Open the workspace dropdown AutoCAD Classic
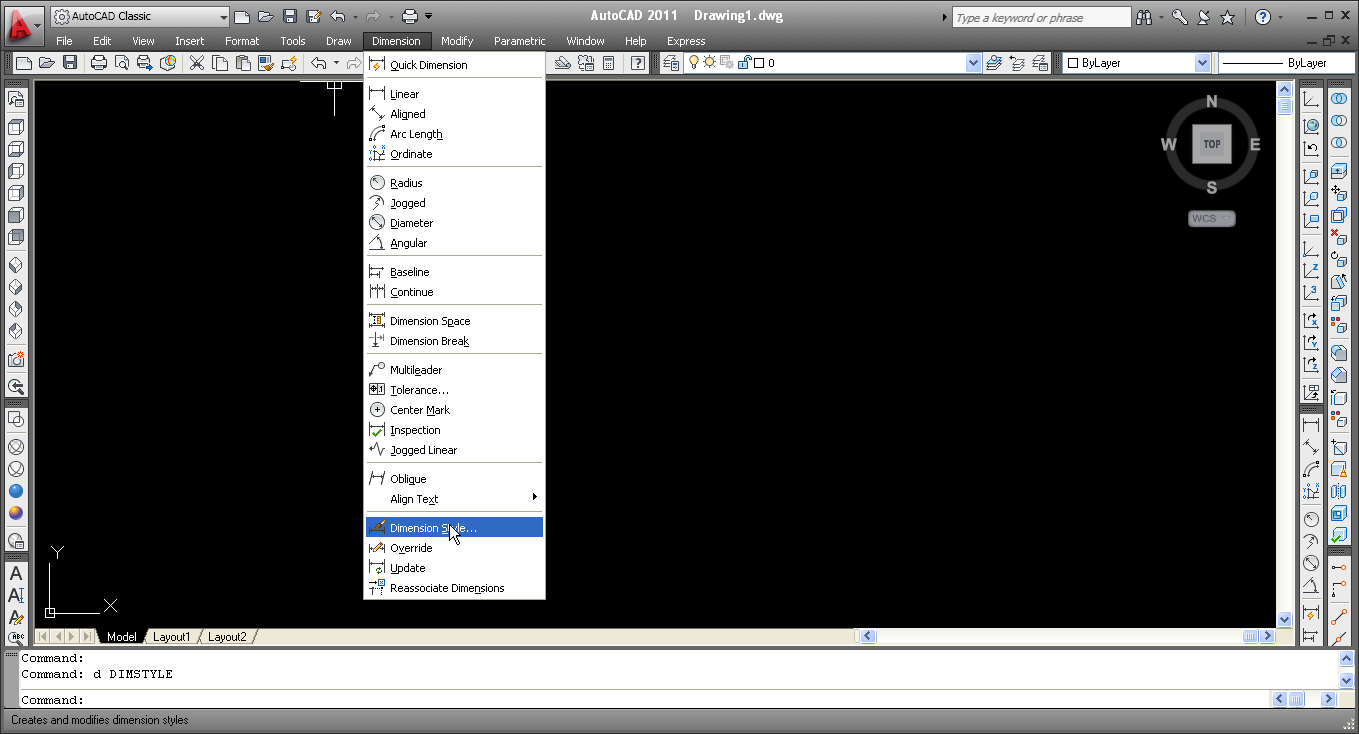The height and width of the screenshot is (734, 1359). pos(140,16)
